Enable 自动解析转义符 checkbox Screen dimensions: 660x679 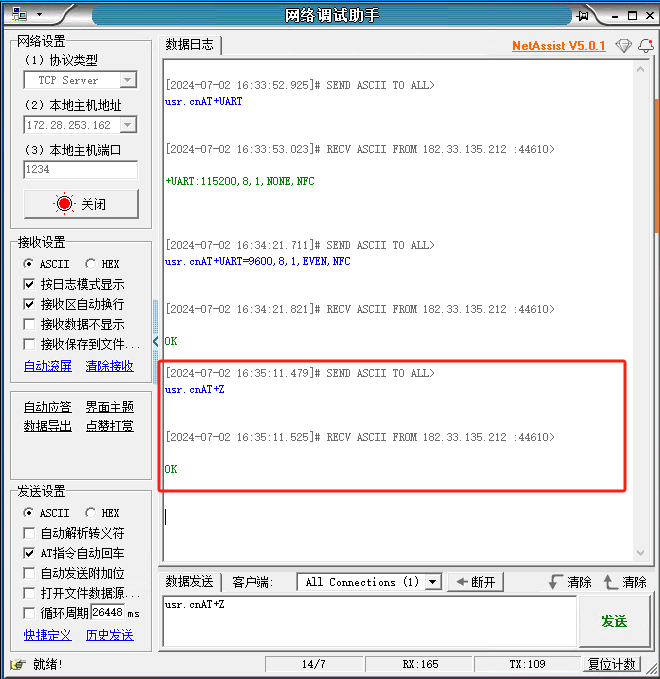29,533
